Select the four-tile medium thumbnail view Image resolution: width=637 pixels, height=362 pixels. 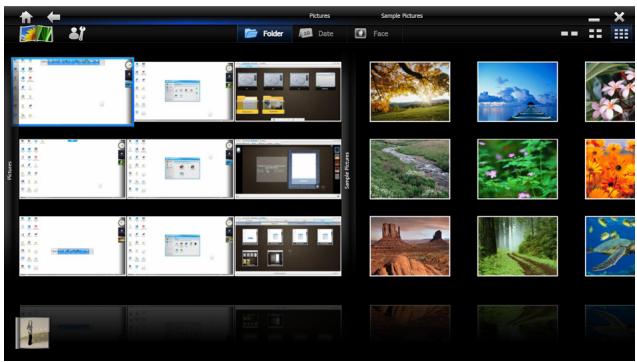tap(595, 33)
